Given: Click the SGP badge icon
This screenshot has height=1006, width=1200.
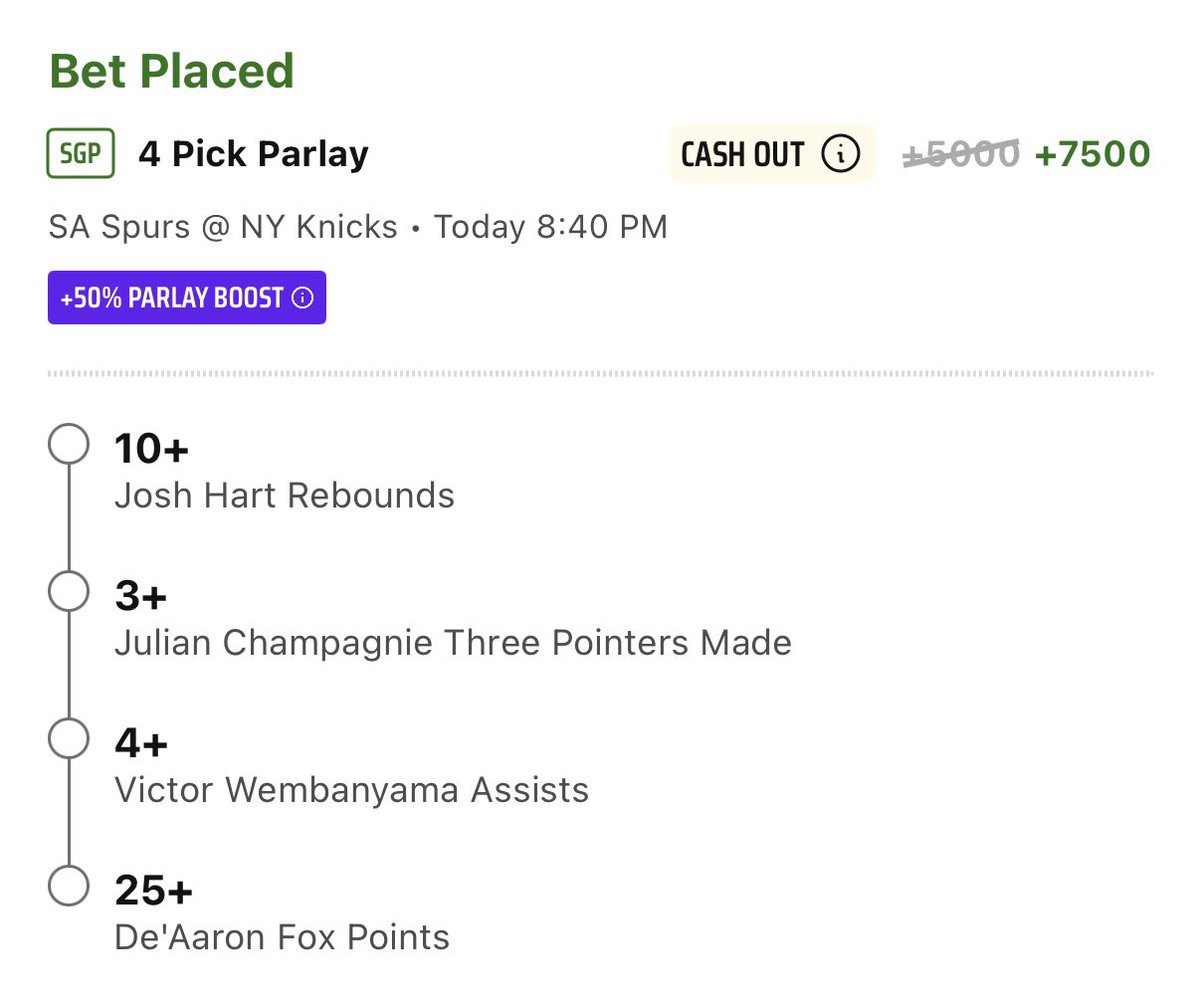Looking at the screenshot, I should pyautogui.click(x=81, y=154).
